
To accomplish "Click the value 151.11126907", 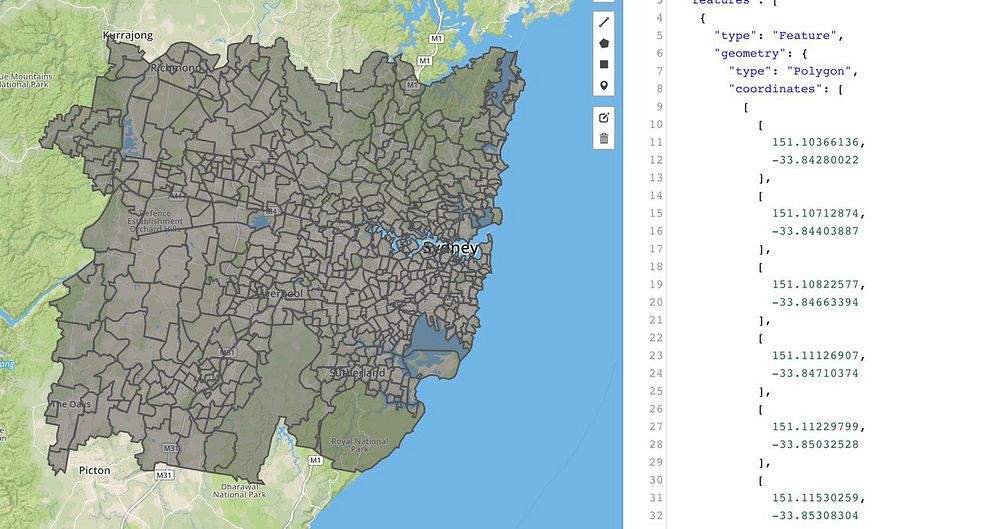I will [816, 355].
